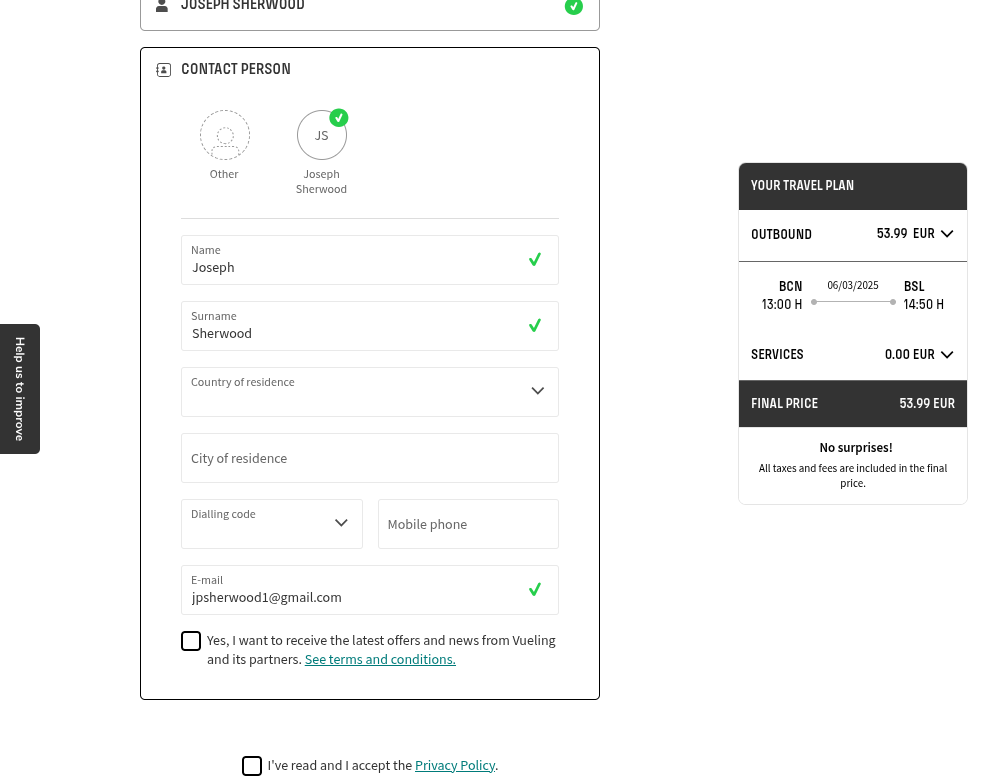
Task: Click BSL arrival airport code
Action: [914, 286]
